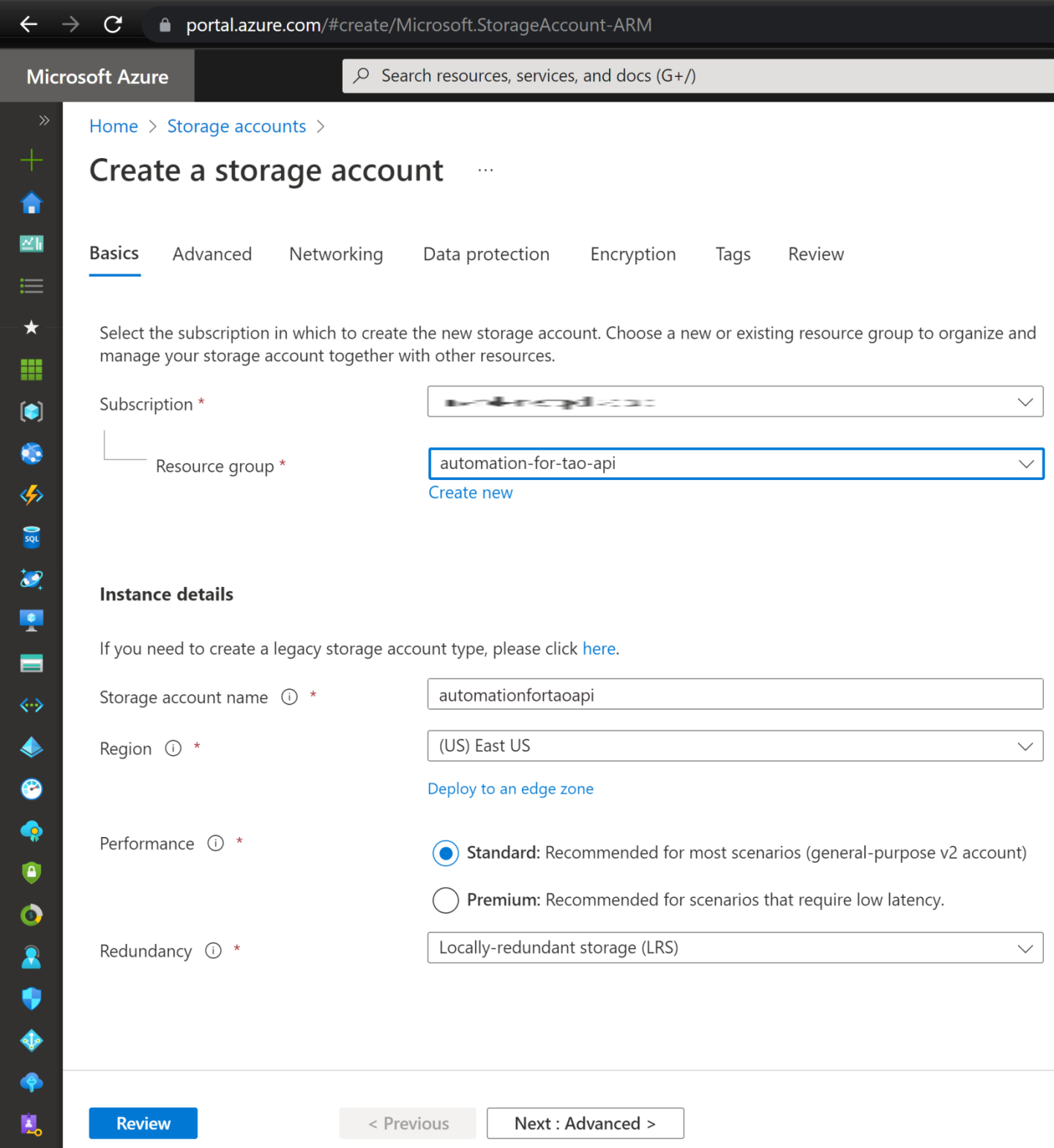The image size is (1054, 1148).
Task: Expand the sidebar with the double chevron
Action: (44, 121)
